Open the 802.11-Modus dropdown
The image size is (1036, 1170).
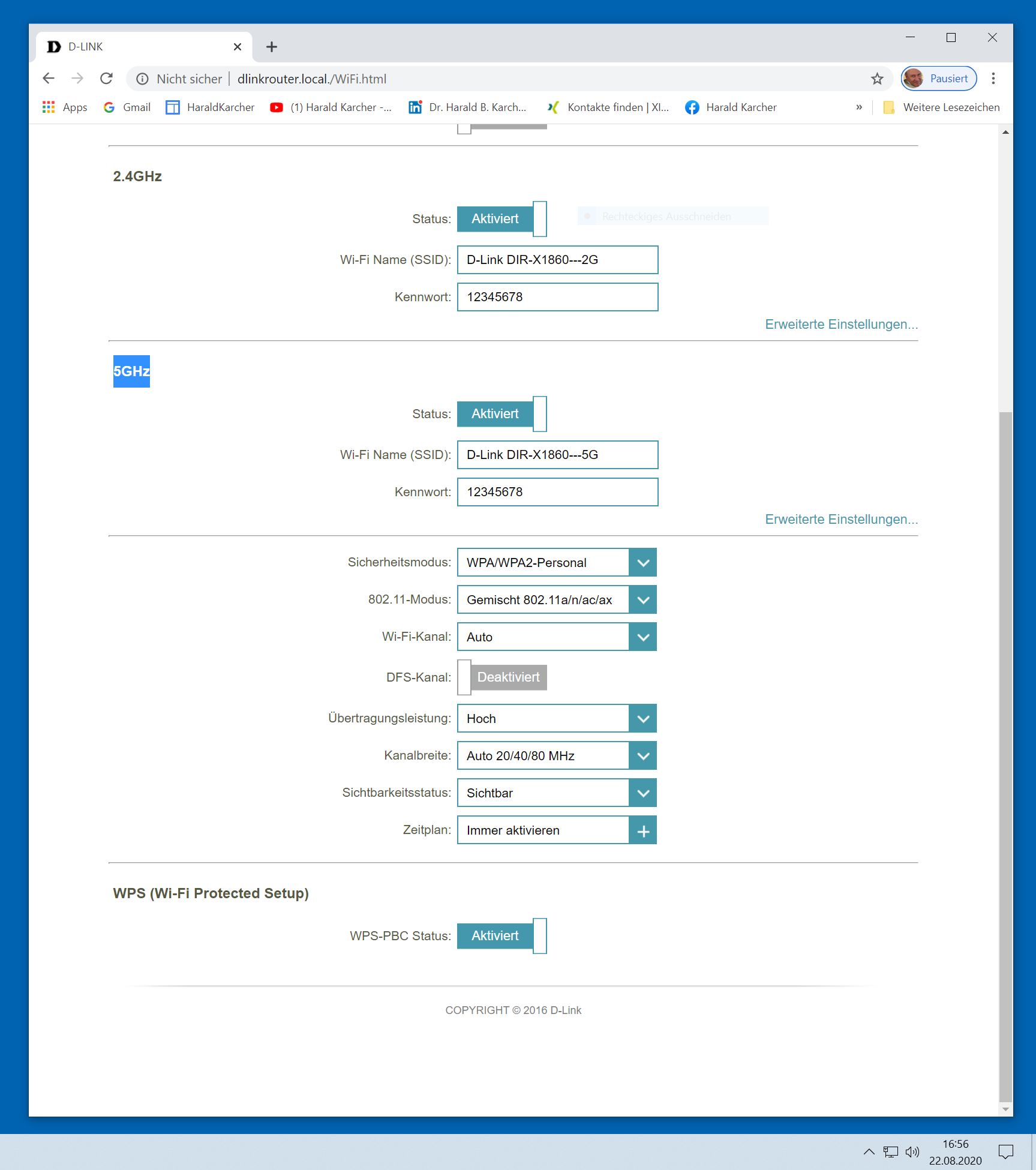point(557,599)
